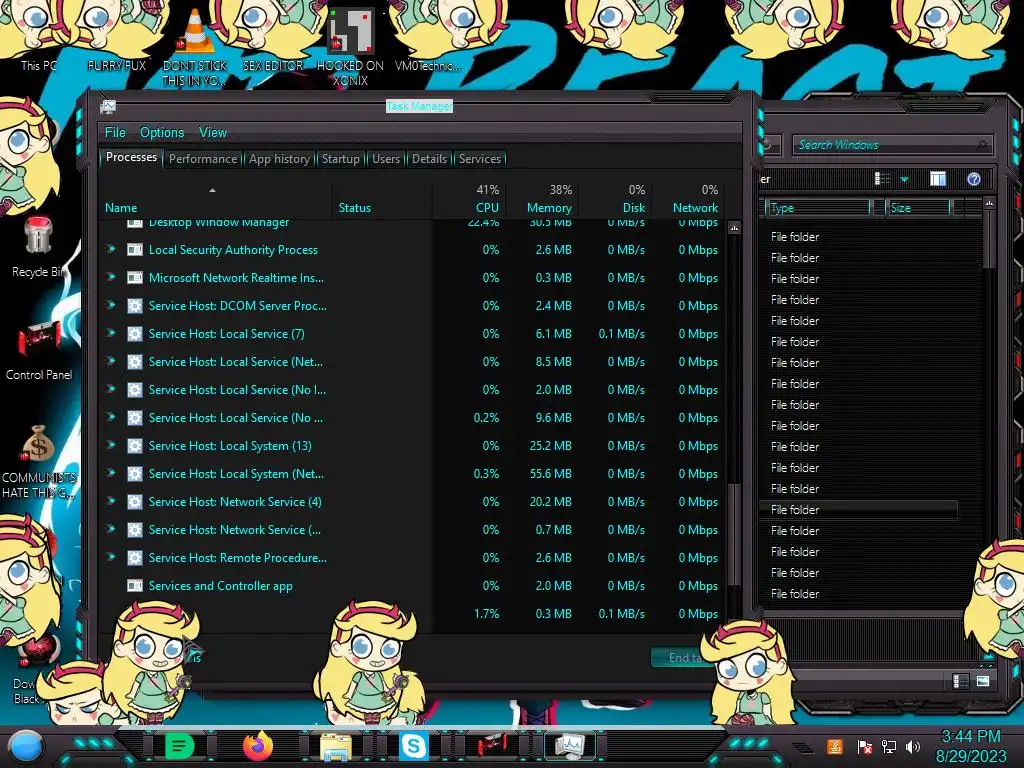
Task: Click the change view icon in Explorer
Action: point(882,179)
